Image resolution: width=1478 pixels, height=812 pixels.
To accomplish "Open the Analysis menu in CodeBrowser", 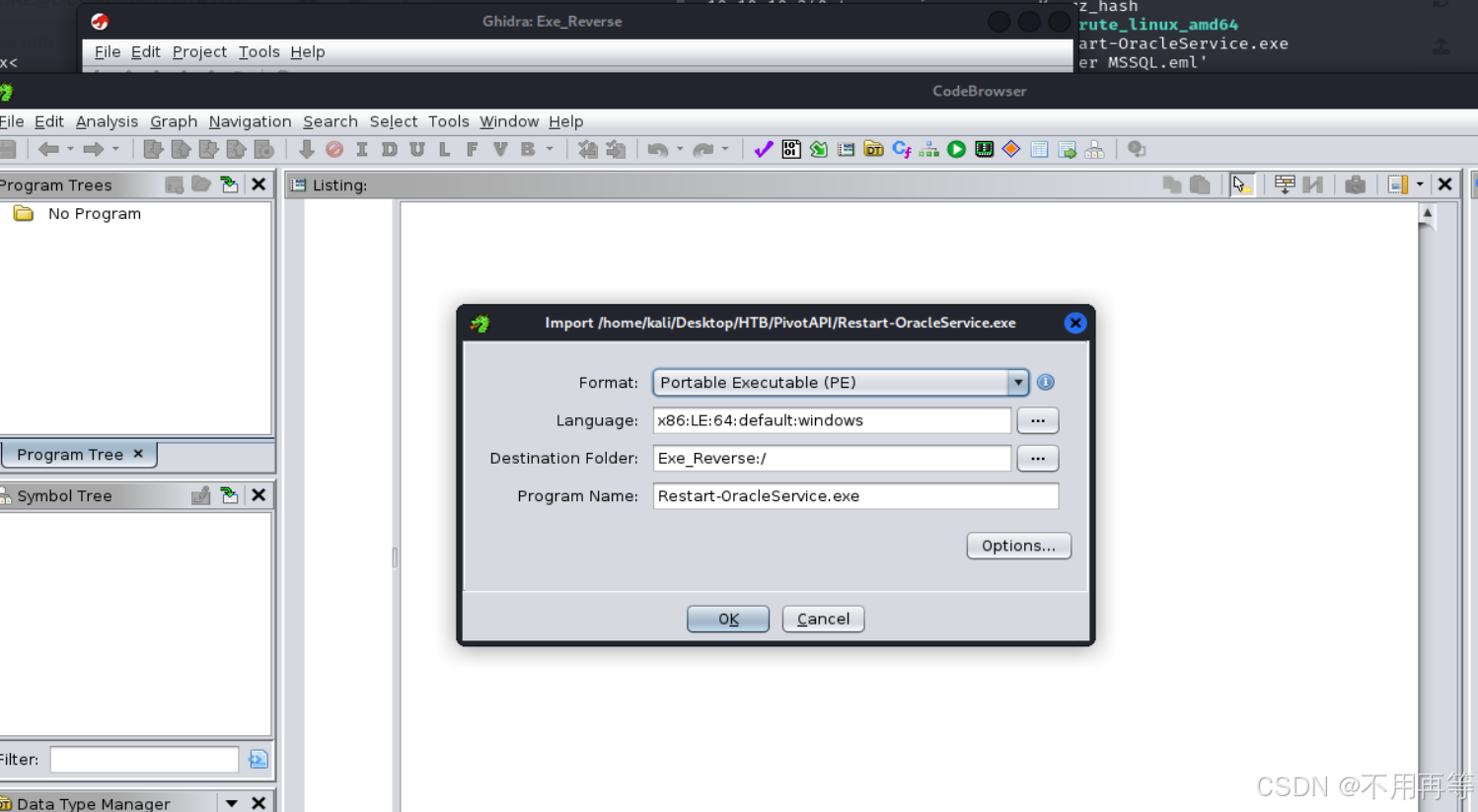I will [x=107, y=121].
